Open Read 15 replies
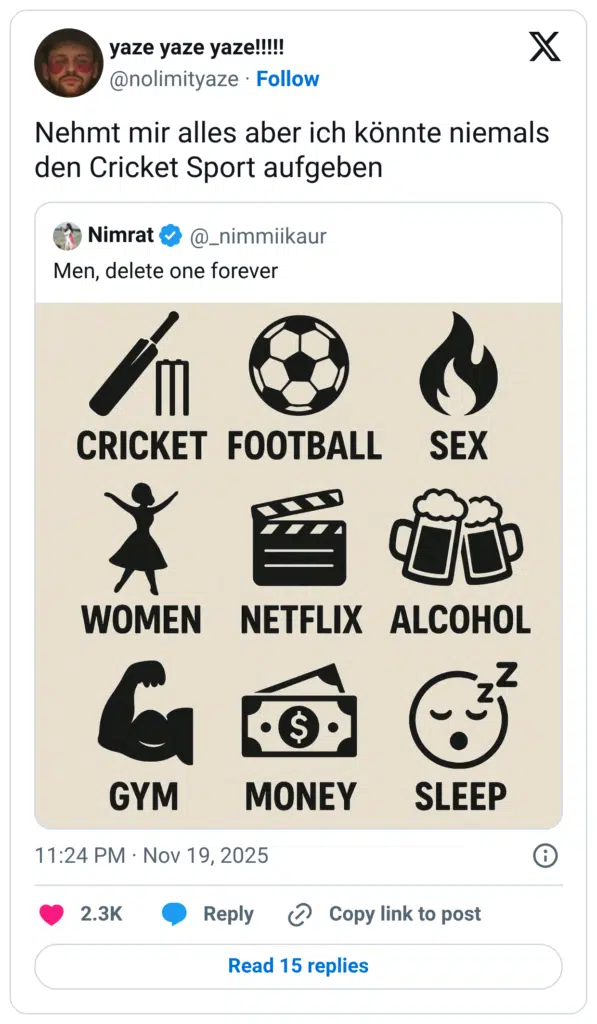Image resolution: width=597 pixels, height=1024 pixels. click(298, 965)
